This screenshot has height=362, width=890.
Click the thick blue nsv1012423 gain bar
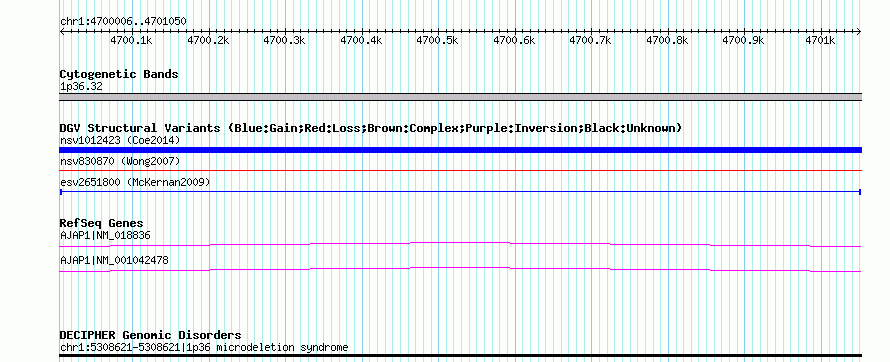(x=461, y=150)
